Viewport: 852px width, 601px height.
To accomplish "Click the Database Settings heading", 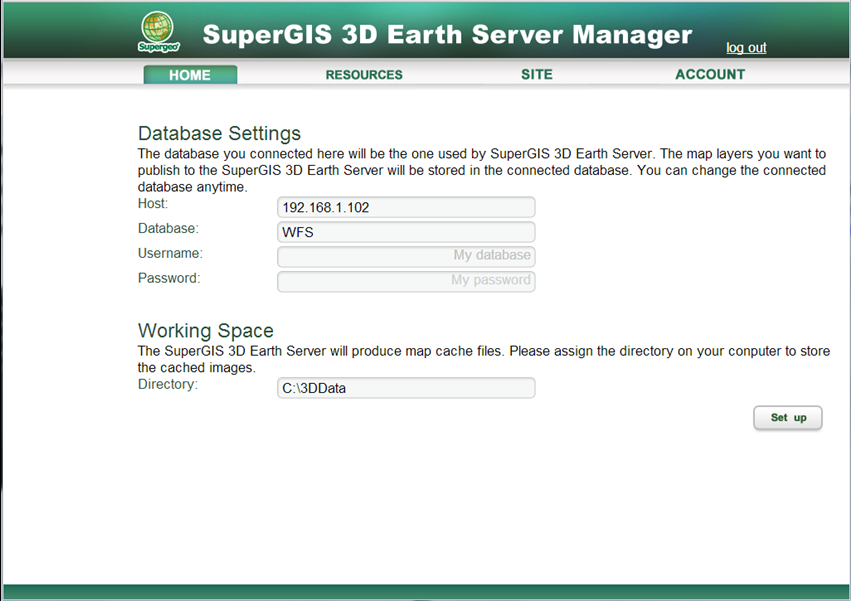I will point(219,134).
